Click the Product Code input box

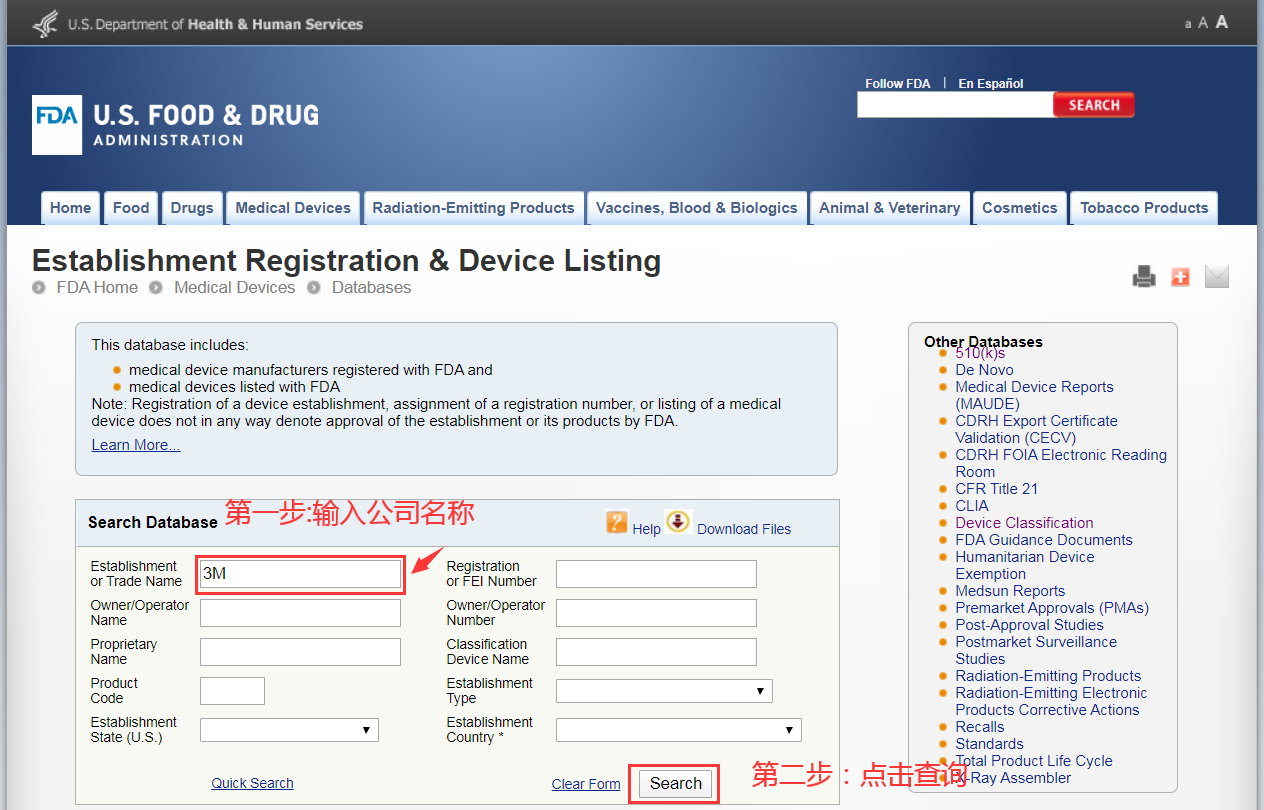pyautogui.click(x=232, y=691)
